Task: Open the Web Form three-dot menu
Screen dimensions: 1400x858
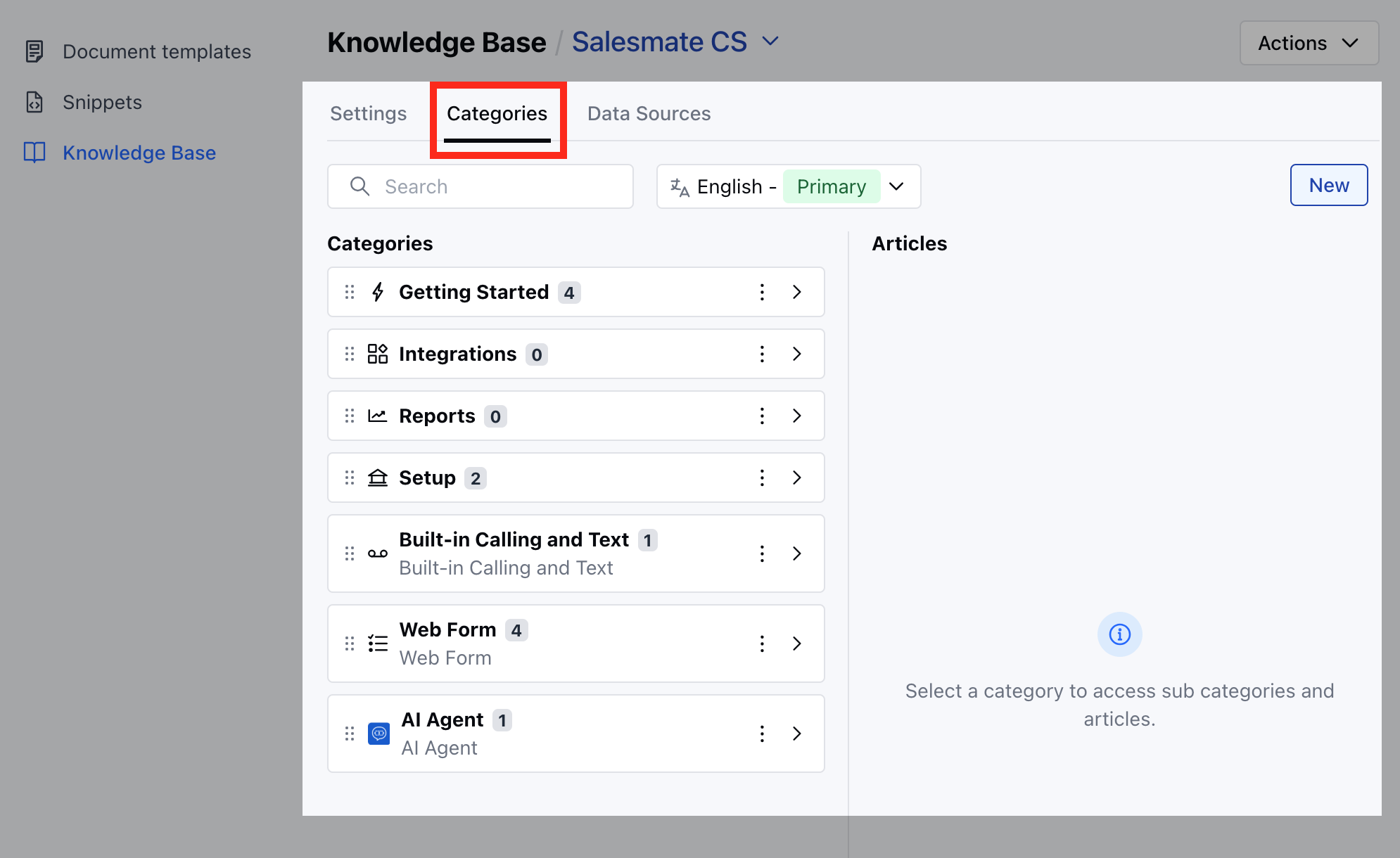Action: point(762,644)
